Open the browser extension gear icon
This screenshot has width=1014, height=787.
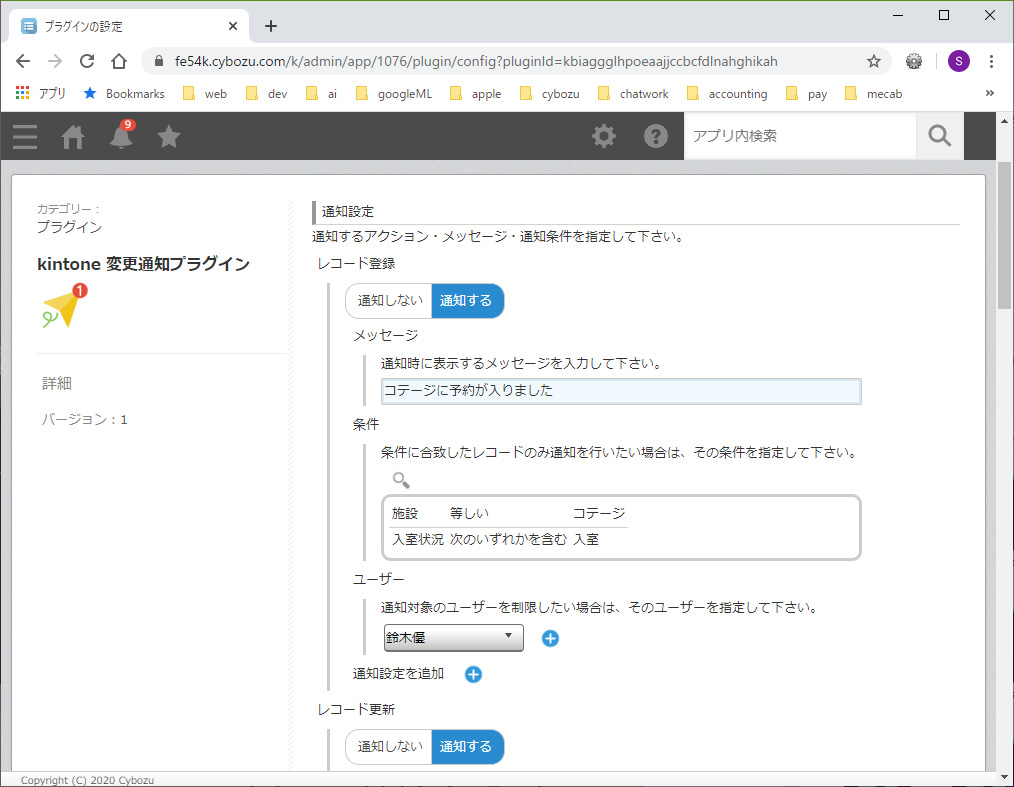click(914, 61)
